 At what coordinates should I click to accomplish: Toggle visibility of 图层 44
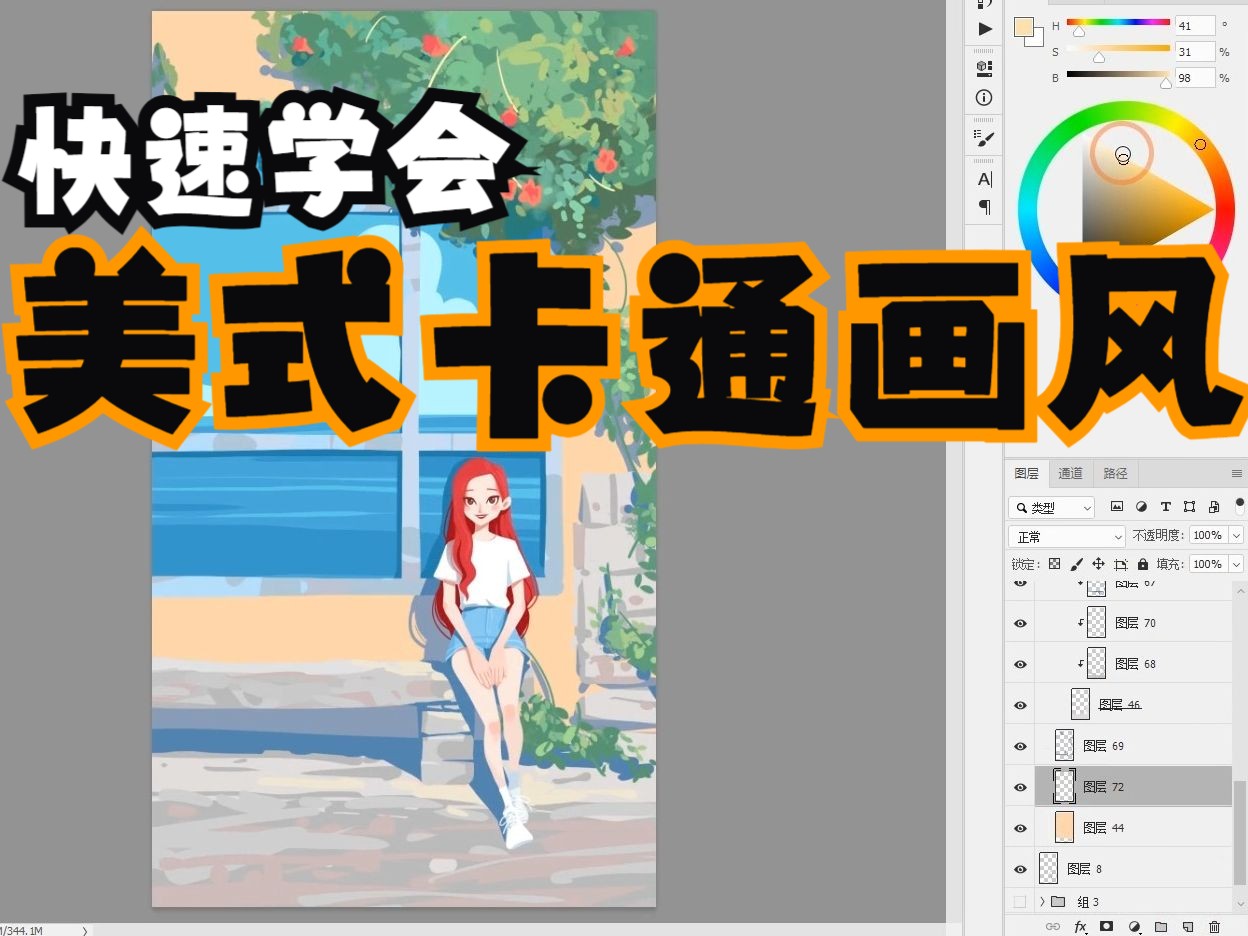[1019, 828]
